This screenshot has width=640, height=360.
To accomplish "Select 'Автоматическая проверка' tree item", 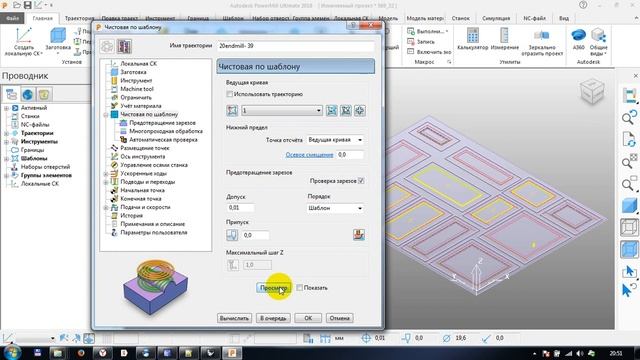I will tap(163, 140).
